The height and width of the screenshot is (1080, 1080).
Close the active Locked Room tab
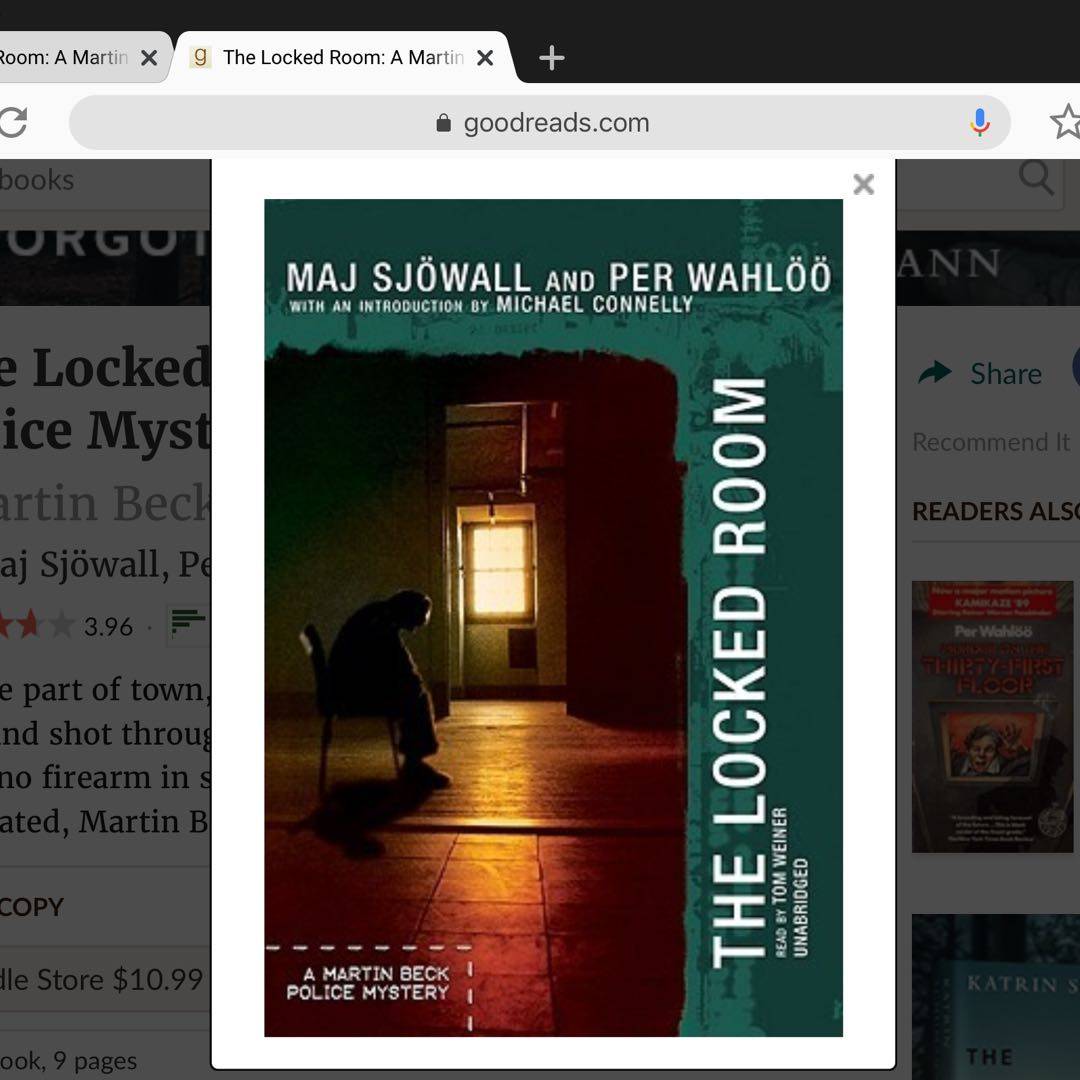coord(485,58)
